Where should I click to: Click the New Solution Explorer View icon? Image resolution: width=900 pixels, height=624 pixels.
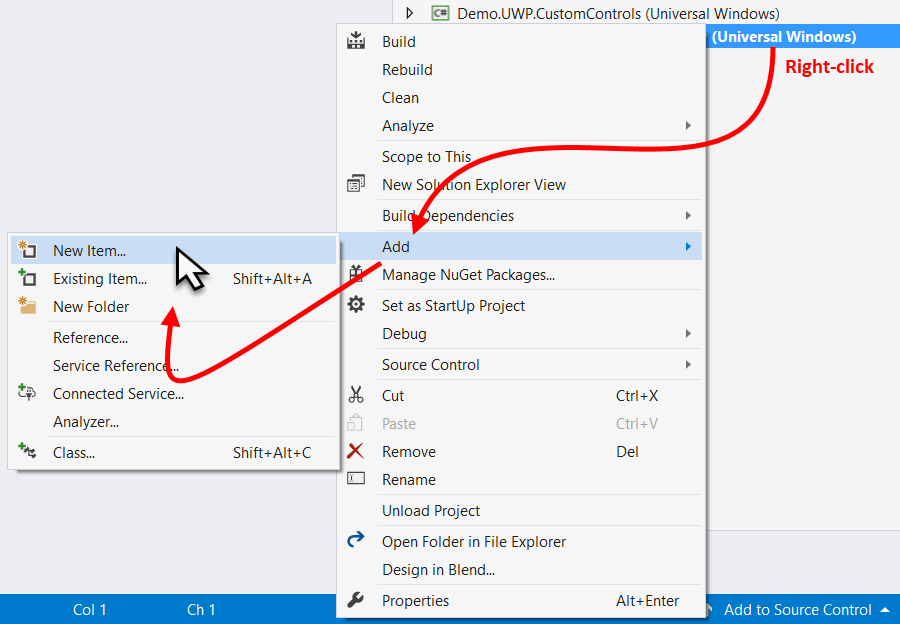click(x=355, y=184)
